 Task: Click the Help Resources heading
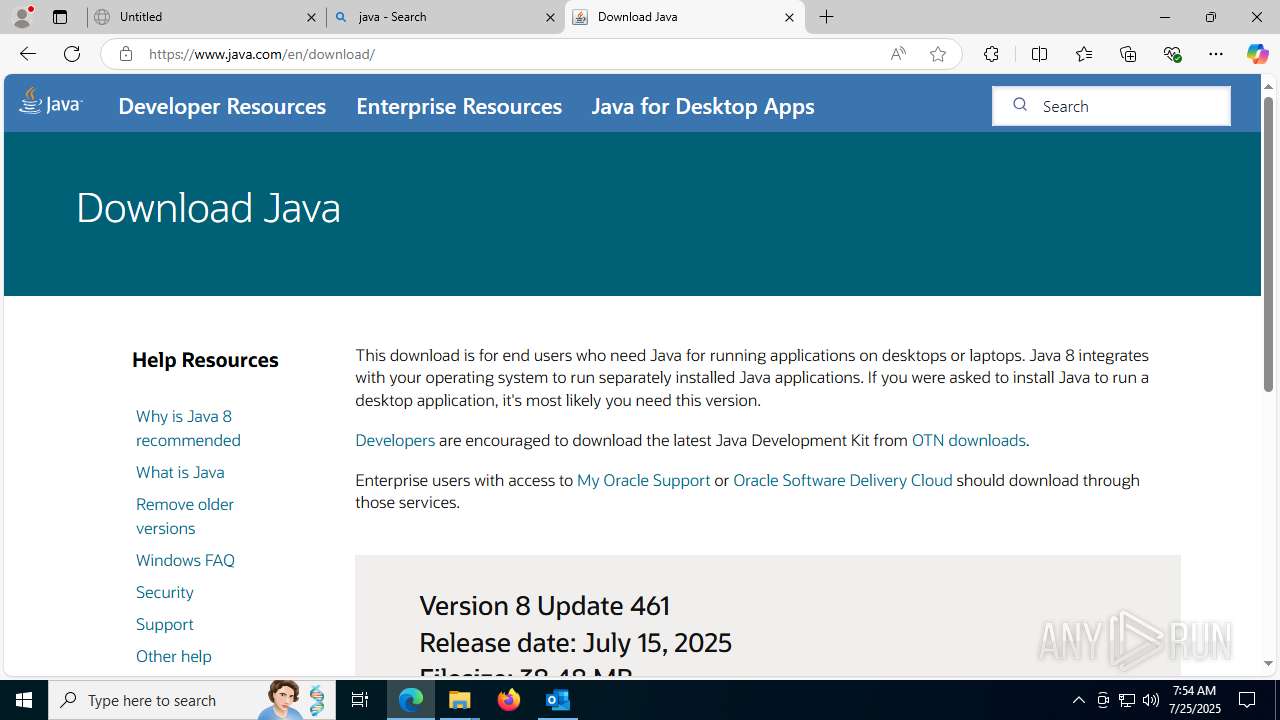[x=205, y=360]
